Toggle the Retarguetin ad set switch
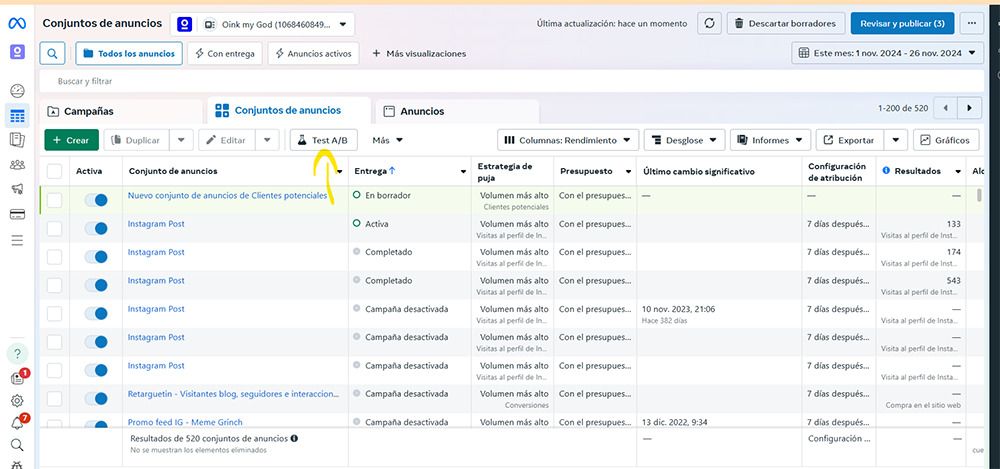 click(96, 399)
